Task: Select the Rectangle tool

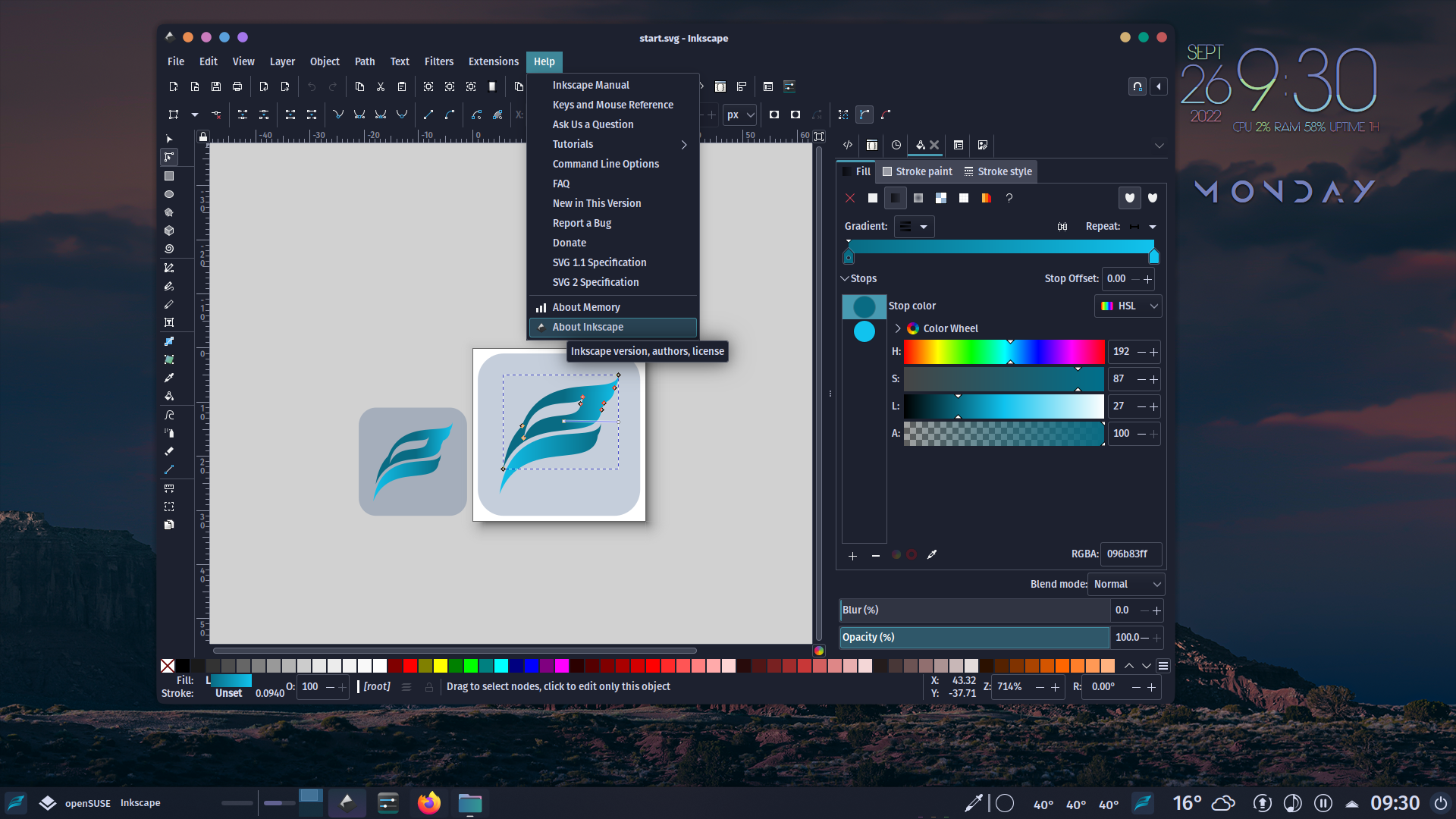Action: [169, 176]
